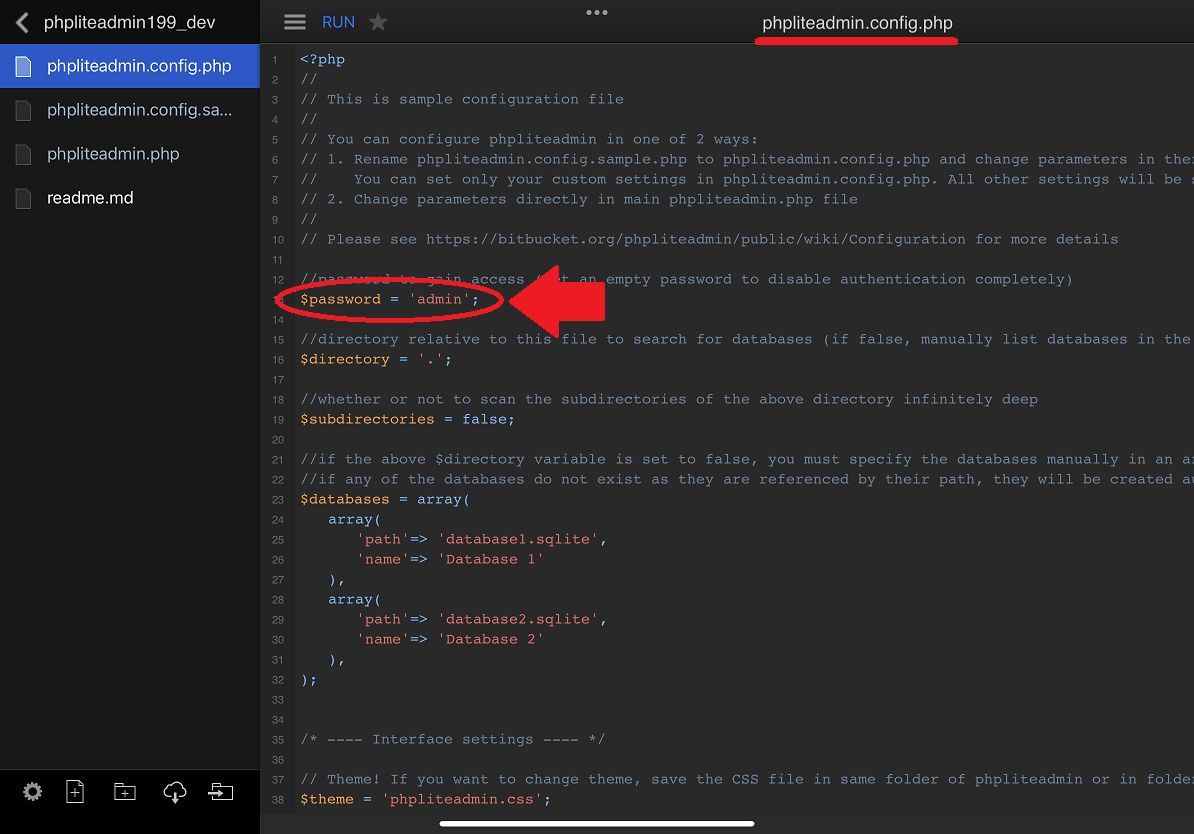Select the phpliteadmin.config.php title tab
The width and height of the screenshot is (1194, 834).
[857, 23]
